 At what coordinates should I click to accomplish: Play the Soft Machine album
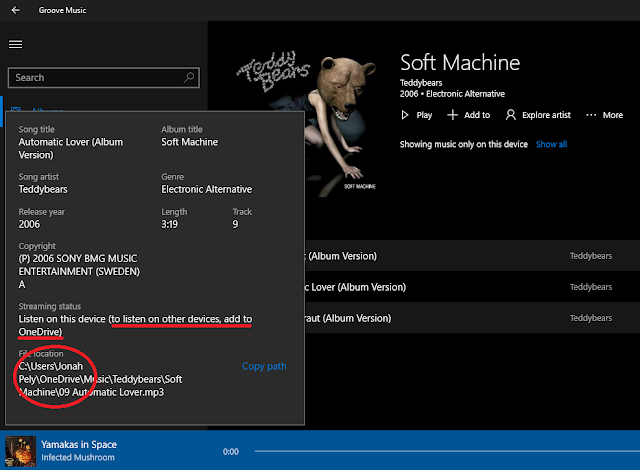(416, 115)
